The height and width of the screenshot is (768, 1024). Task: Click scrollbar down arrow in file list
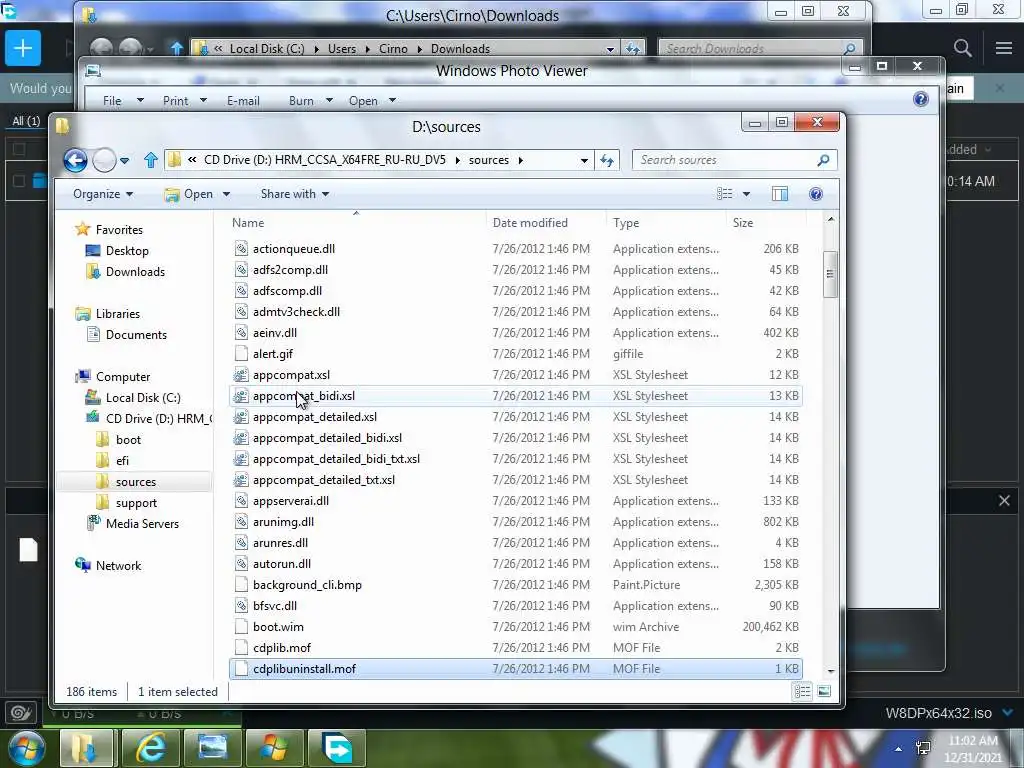831,671
